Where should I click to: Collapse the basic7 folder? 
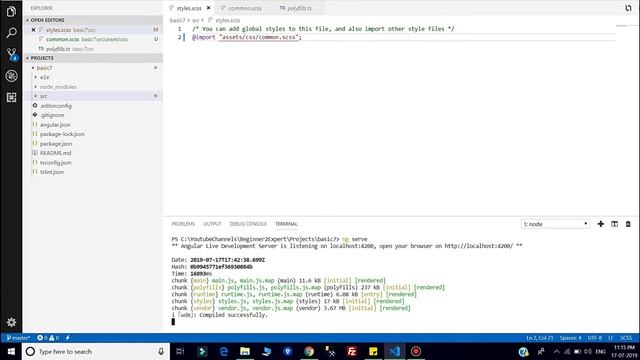tap(44, 68)
